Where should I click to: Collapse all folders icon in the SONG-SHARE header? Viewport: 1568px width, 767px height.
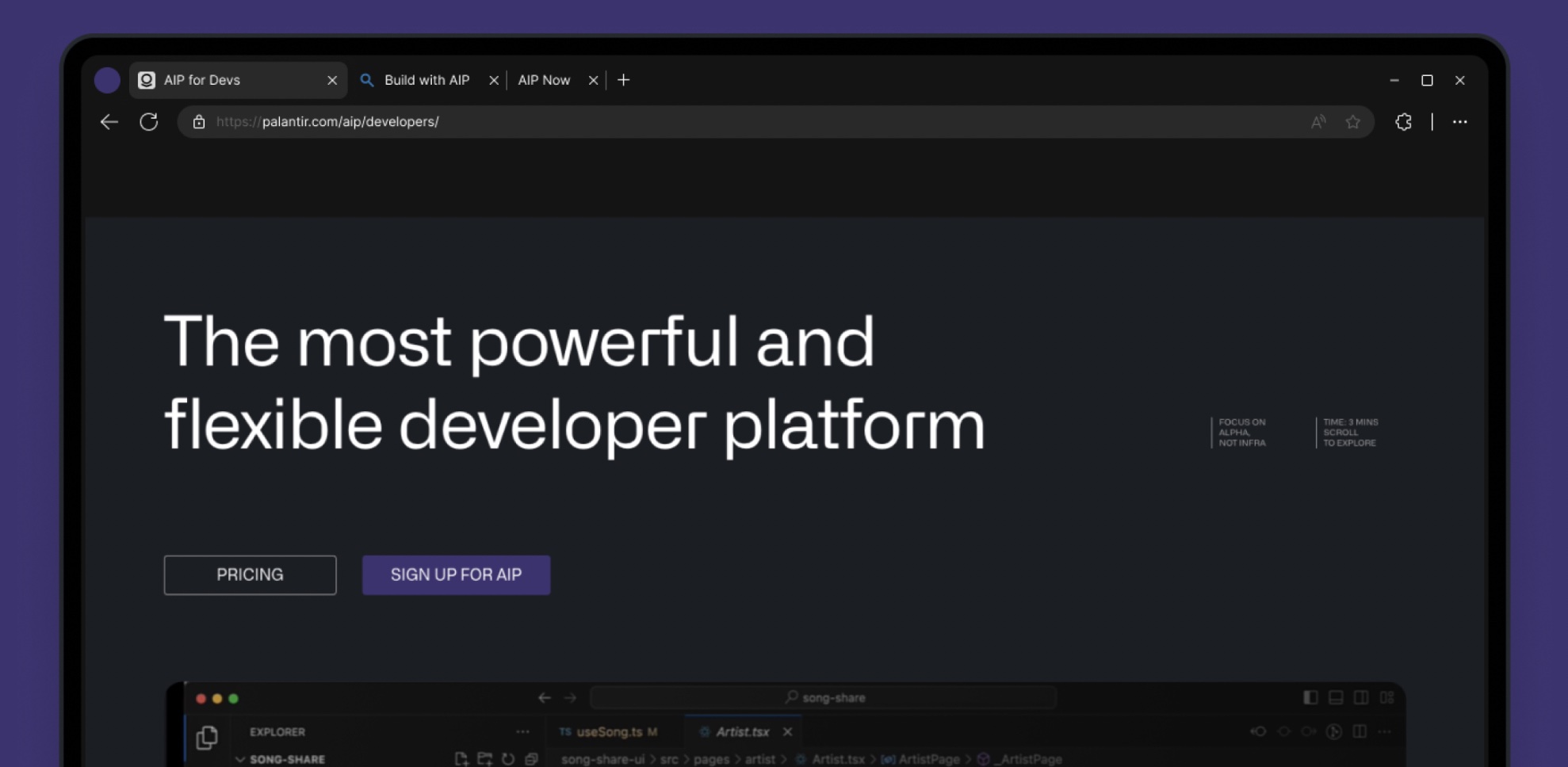(531, 759)
